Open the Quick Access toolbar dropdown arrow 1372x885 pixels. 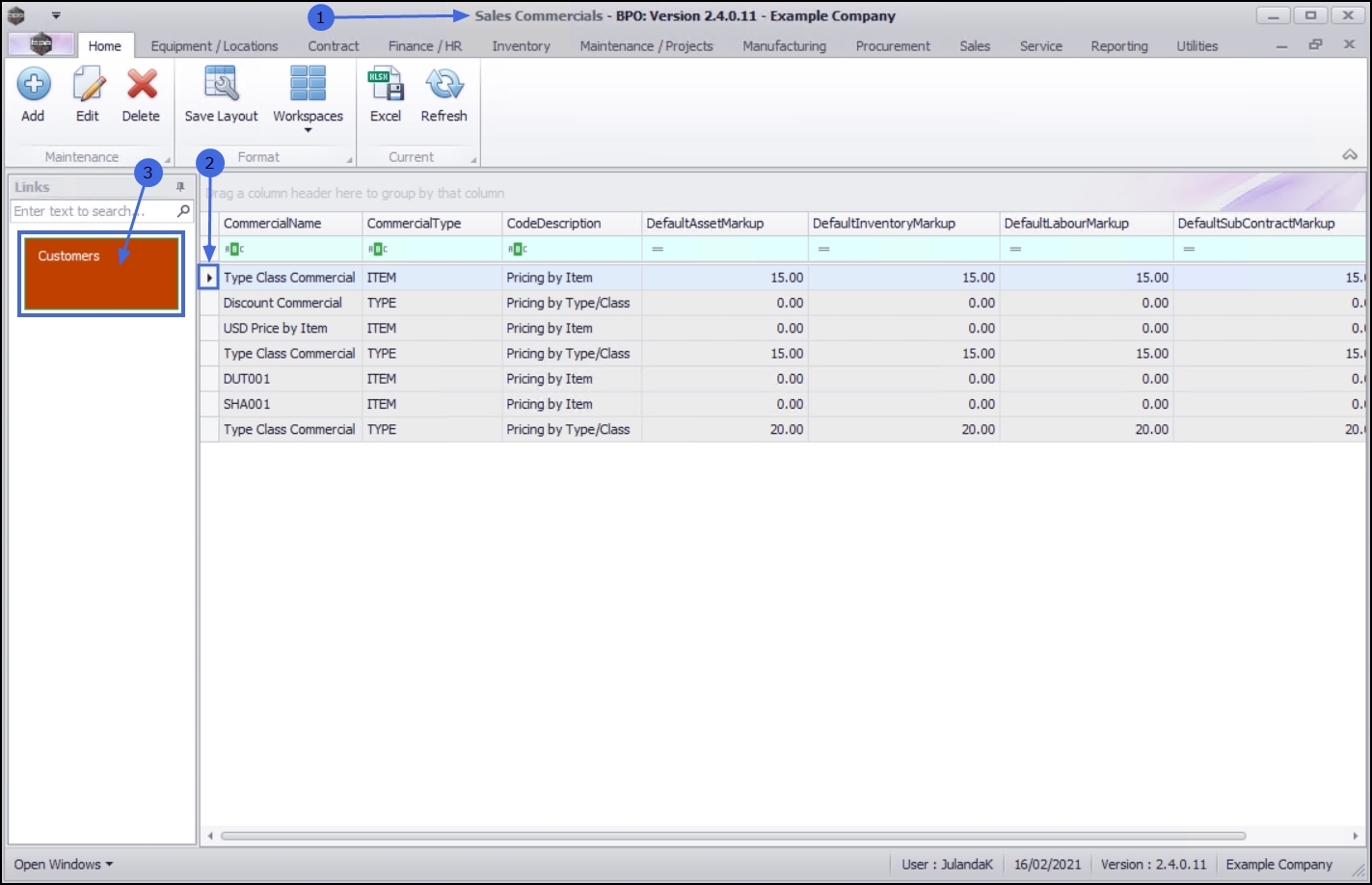click(x=56, y=15)
